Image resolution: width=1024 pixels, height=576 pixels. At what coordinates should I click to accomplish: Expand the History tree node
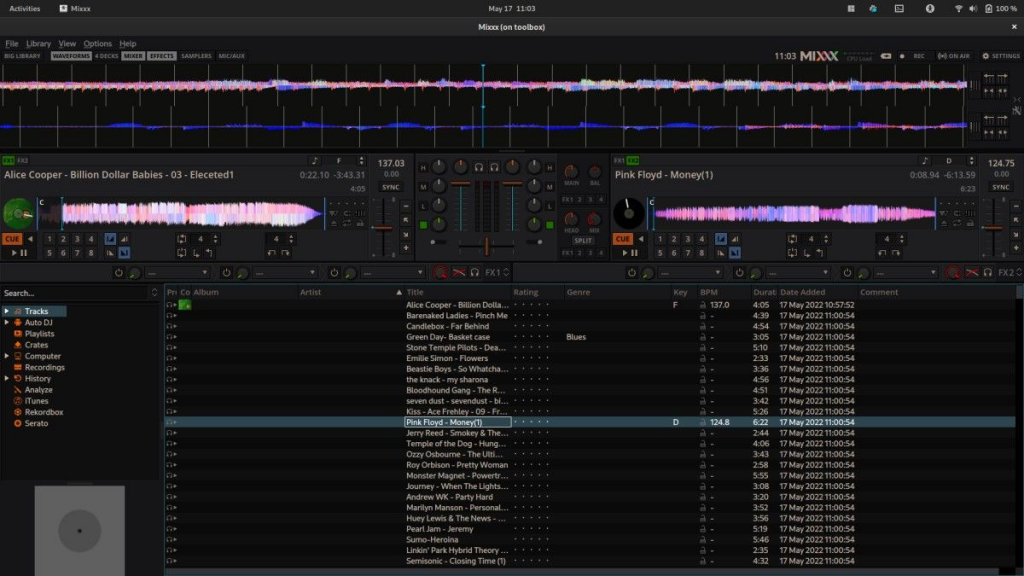[7, 378]
